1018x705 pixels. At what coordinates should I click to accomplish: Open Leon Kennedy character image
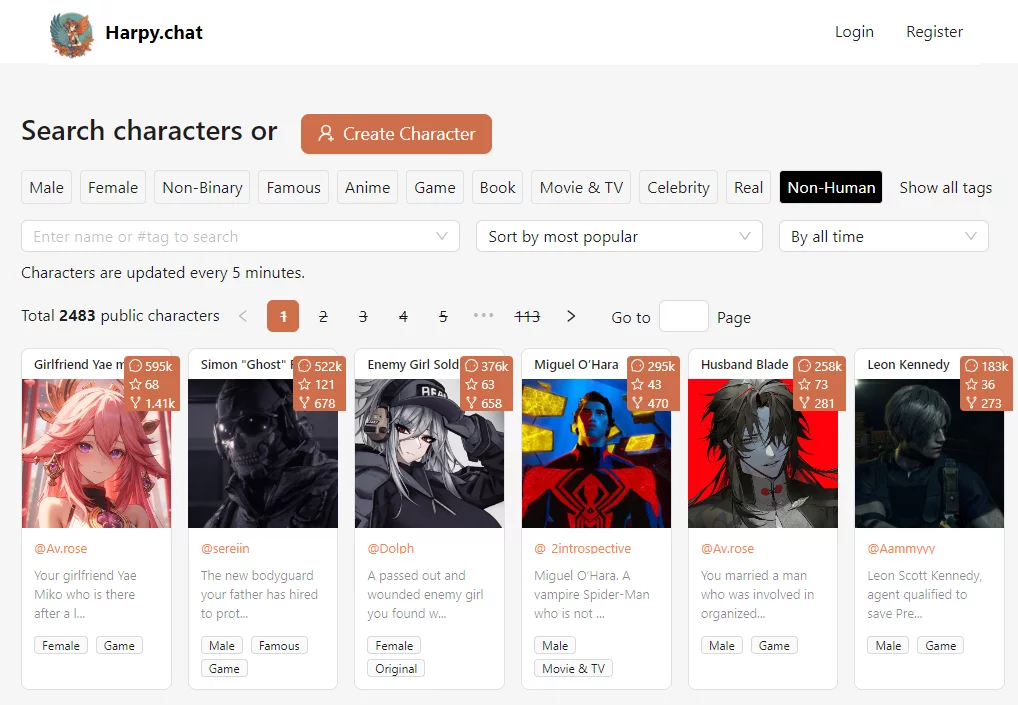(930, 454)
